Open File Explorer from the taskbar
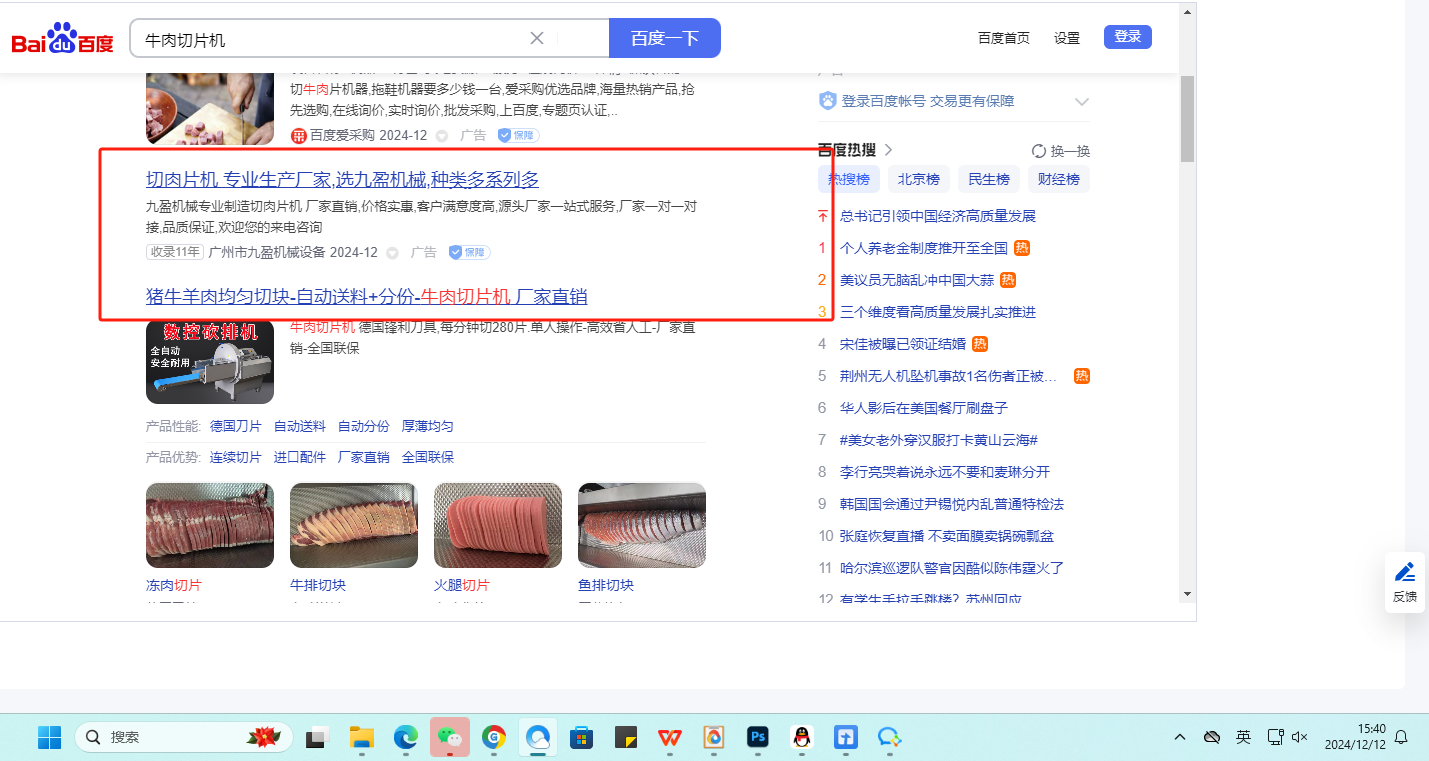The height and width of the screenshot is (761, 1429). tap(361, 738)
